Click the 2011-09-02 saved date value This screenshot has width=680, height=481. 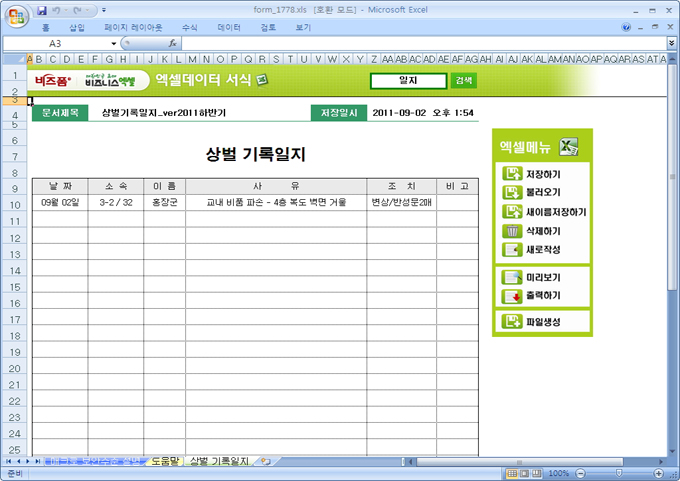pyautogui.click(x=423, y=113)
